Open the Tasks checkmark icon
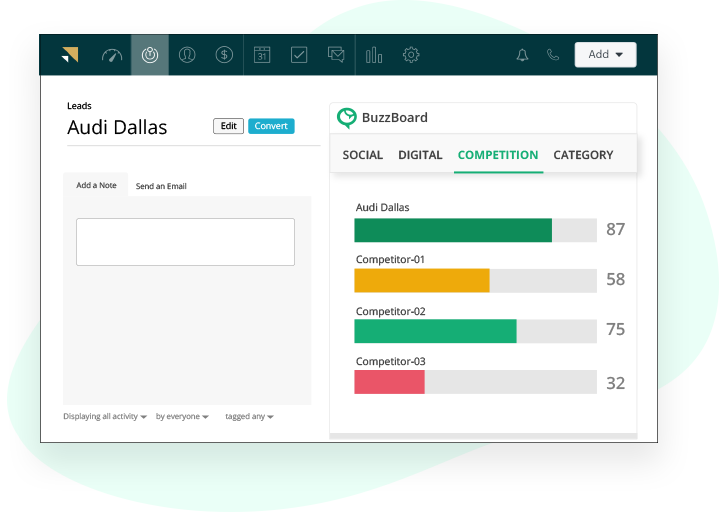The image size is (719, 512). (299, 55)
